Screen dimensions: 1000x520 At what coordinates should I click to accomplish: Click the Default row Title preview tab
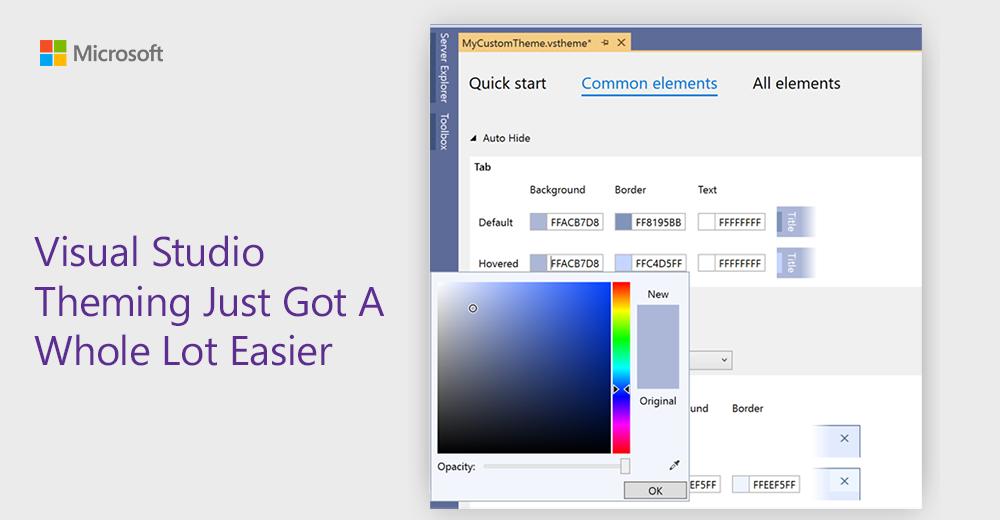pyautogui.click(x=795, y=222)
